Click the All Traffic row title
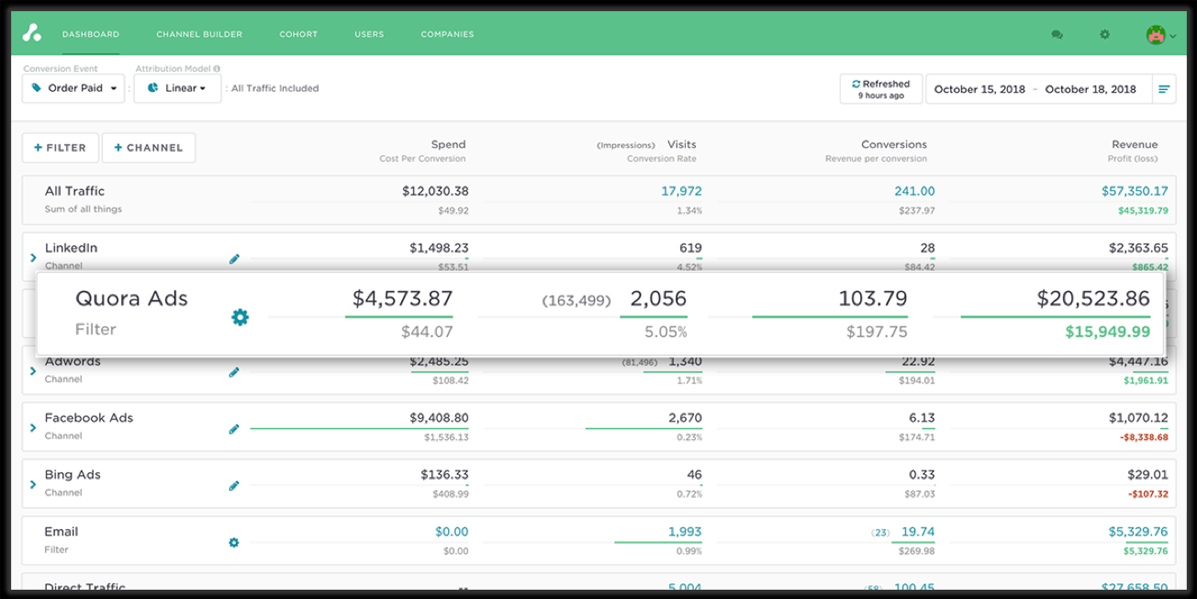1197x599 pixels. pos(75,192)
